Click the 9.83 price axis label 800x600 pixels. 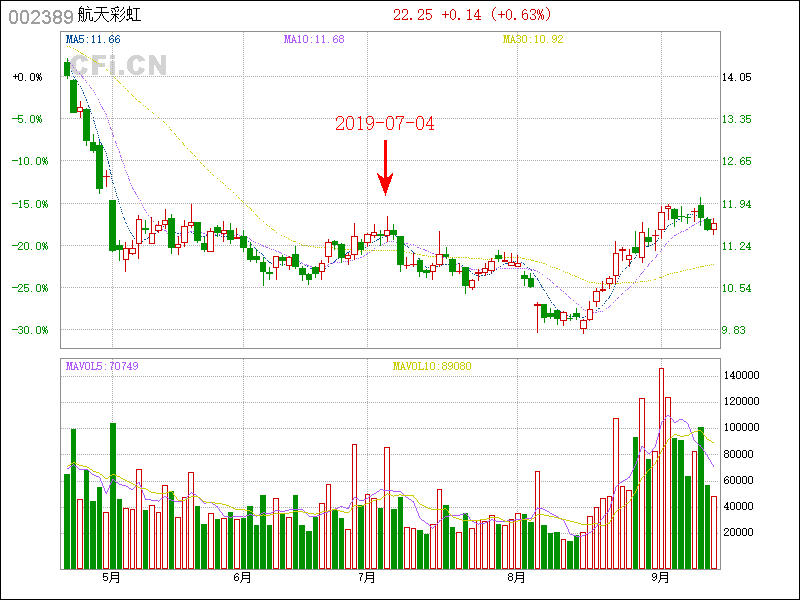736,330
